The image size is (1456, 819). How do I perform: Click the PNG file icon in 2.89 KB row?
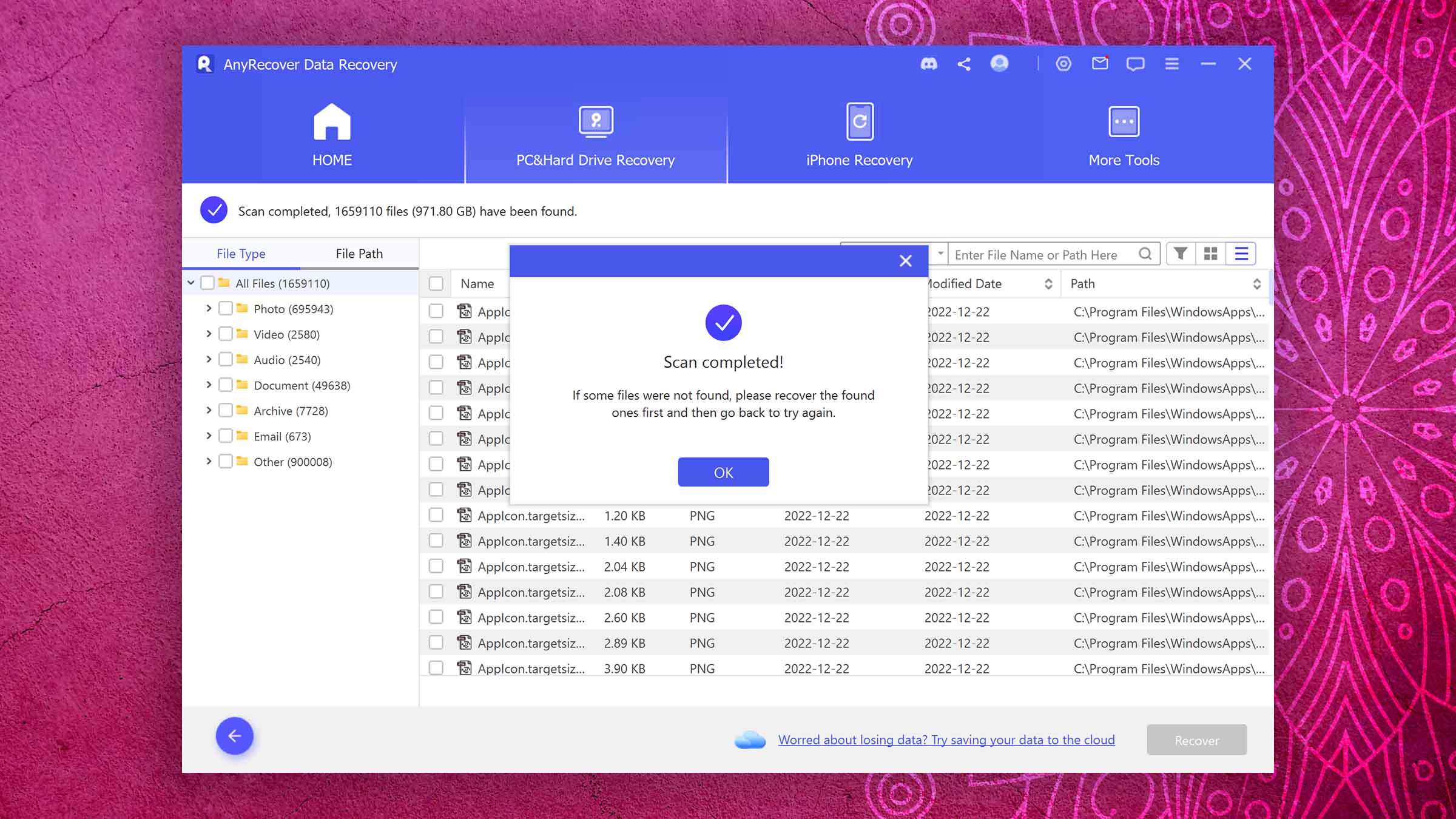coord(464,642)
